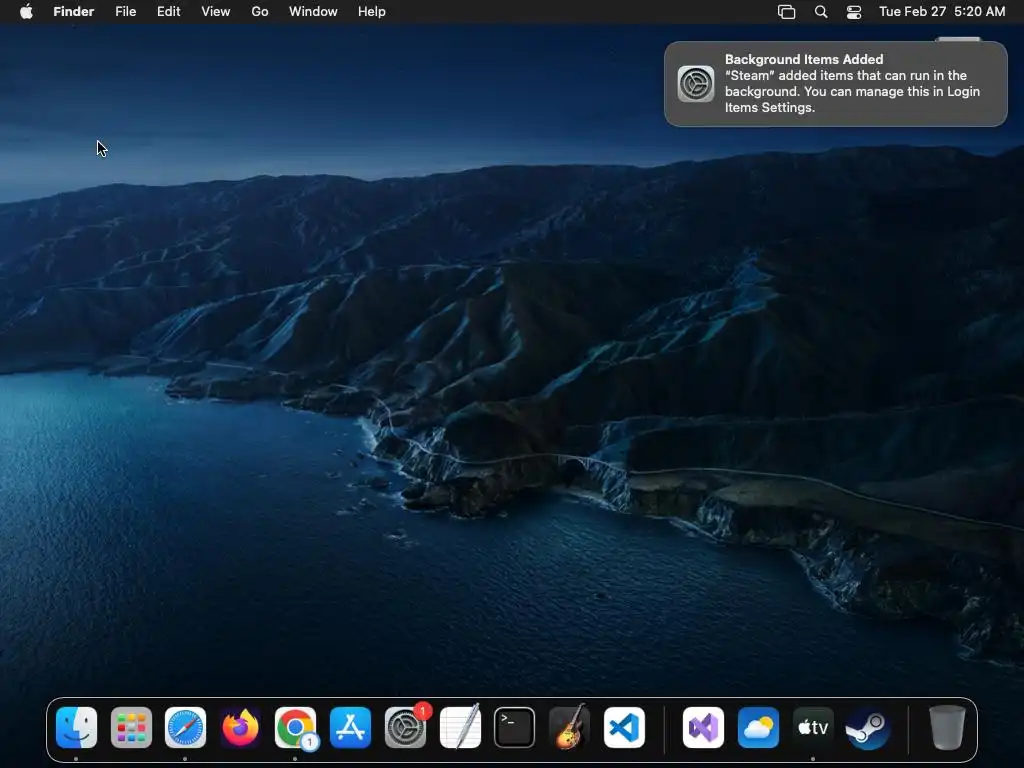Open Control Center in menu bar
This screenshot has width=1024, height=768.
pos(854,12)
